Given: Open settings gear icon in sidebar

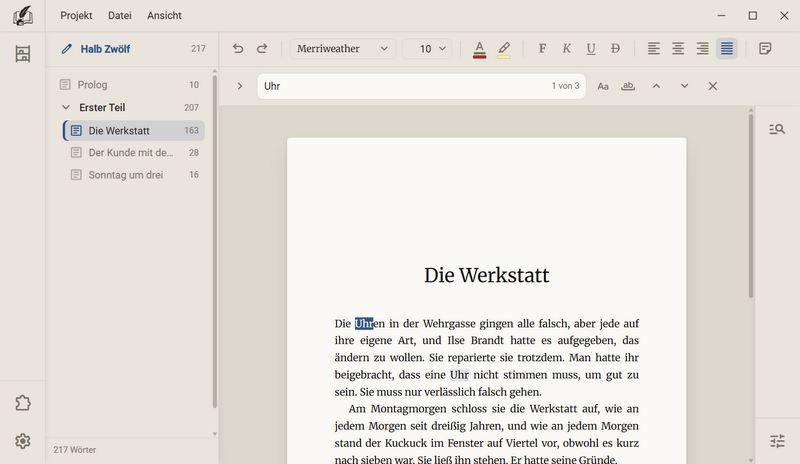Looking at the screenshot, I should pos(22,441).
